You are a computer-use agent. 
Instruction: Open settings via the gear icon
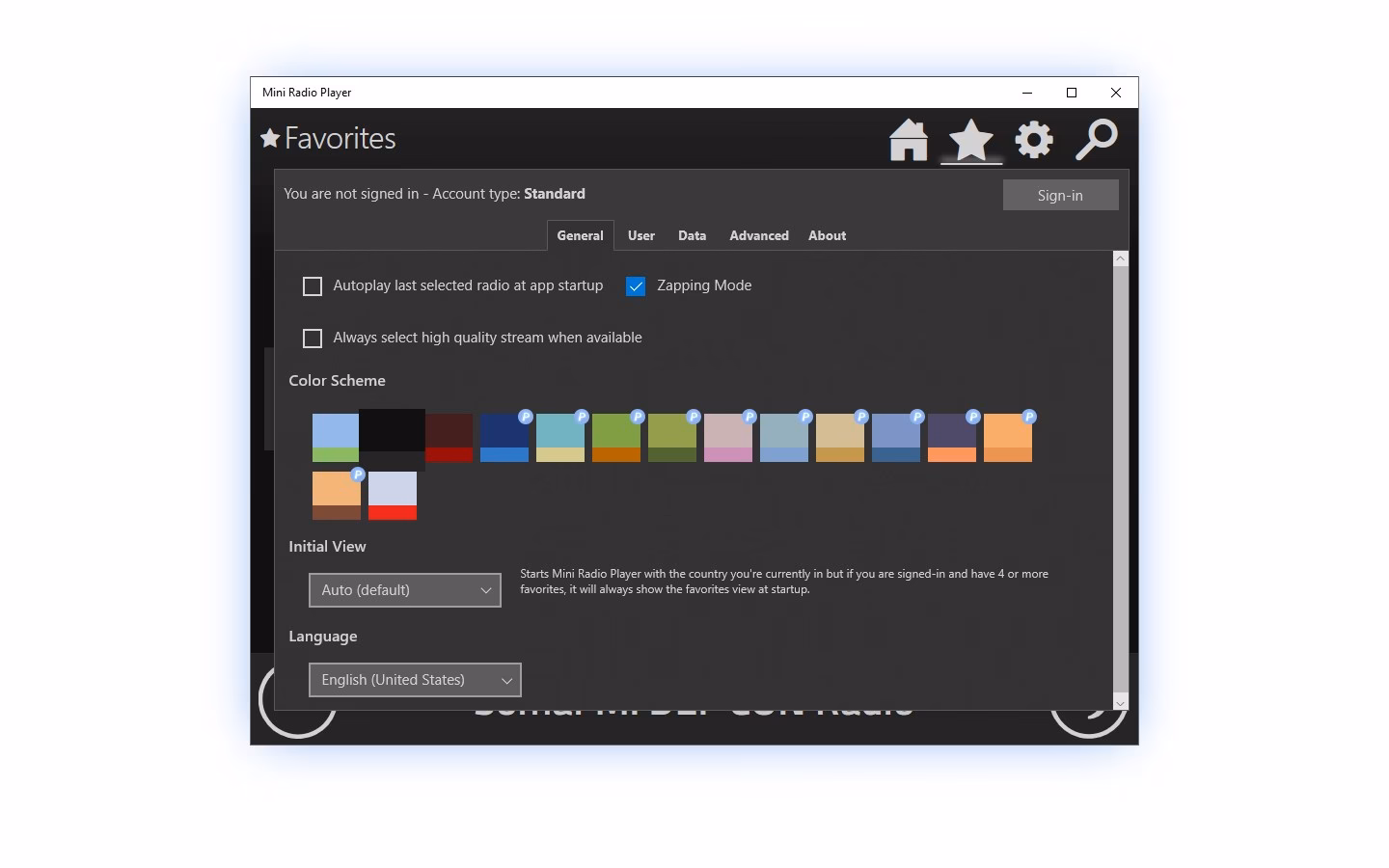(1034, 140)
